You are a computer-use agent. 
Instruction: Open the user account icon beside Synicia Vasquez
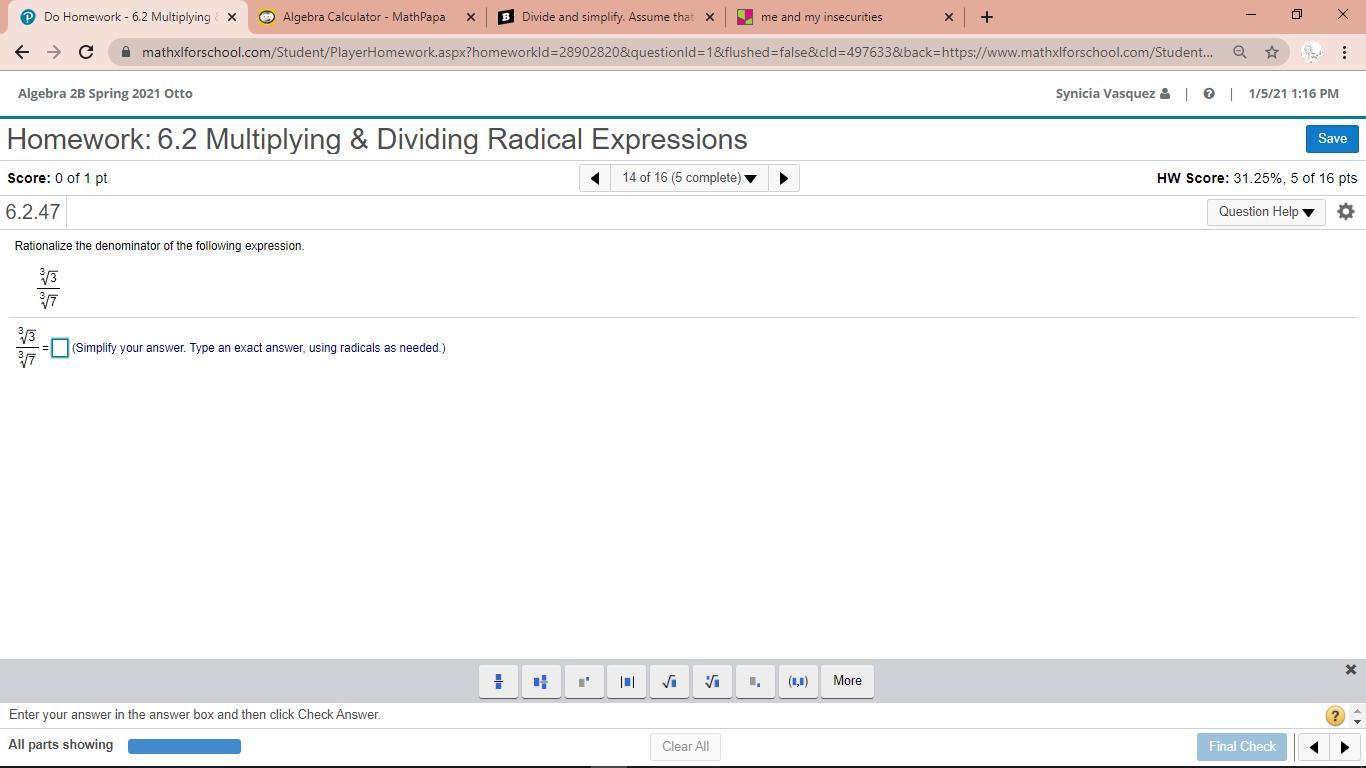(1165, 94)
